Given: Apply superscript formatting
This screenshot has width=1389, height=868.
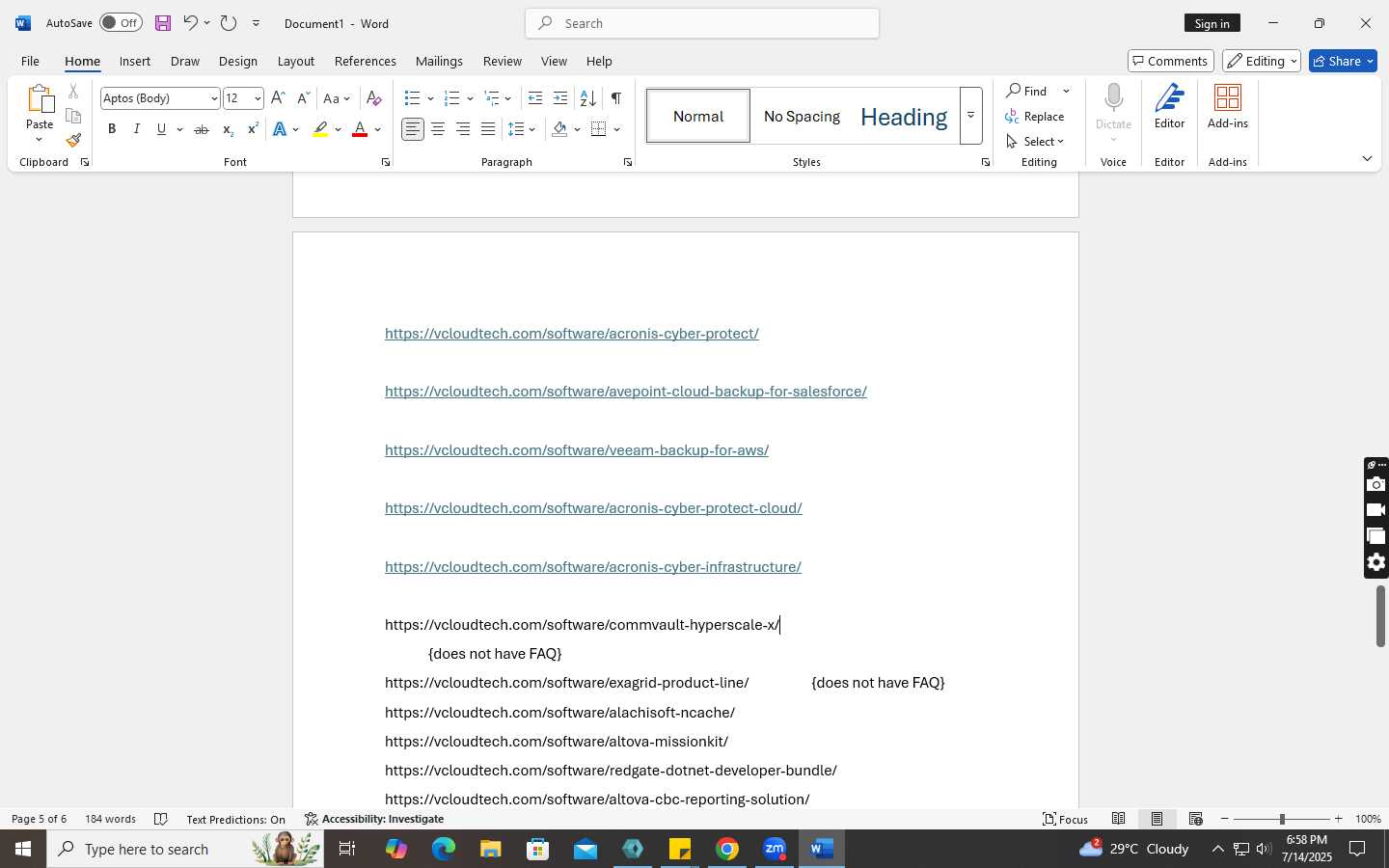Looking at the screenshot, I should point(253,129).
